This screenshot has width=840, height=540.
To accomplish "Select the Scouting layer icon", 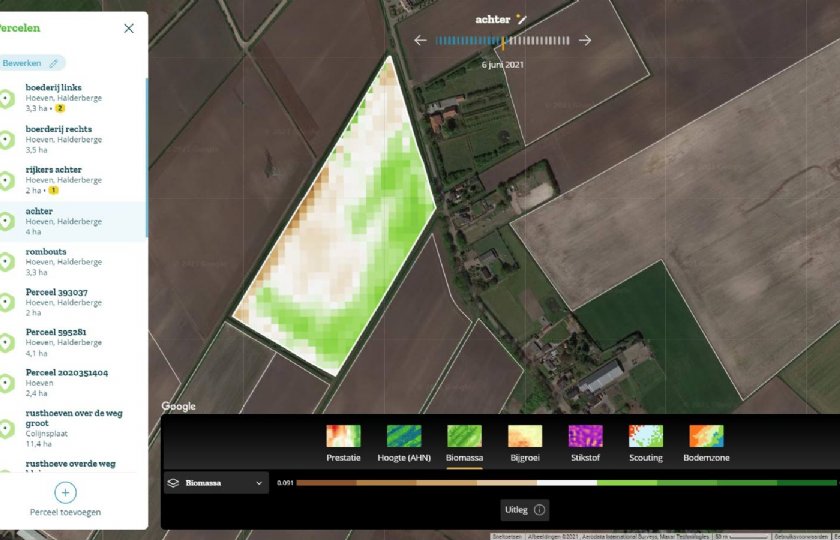I will [646, 436].
